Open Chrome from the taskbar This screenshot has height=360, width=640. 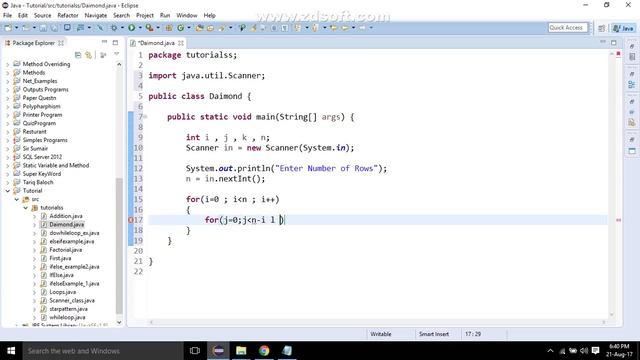point(264,351)
